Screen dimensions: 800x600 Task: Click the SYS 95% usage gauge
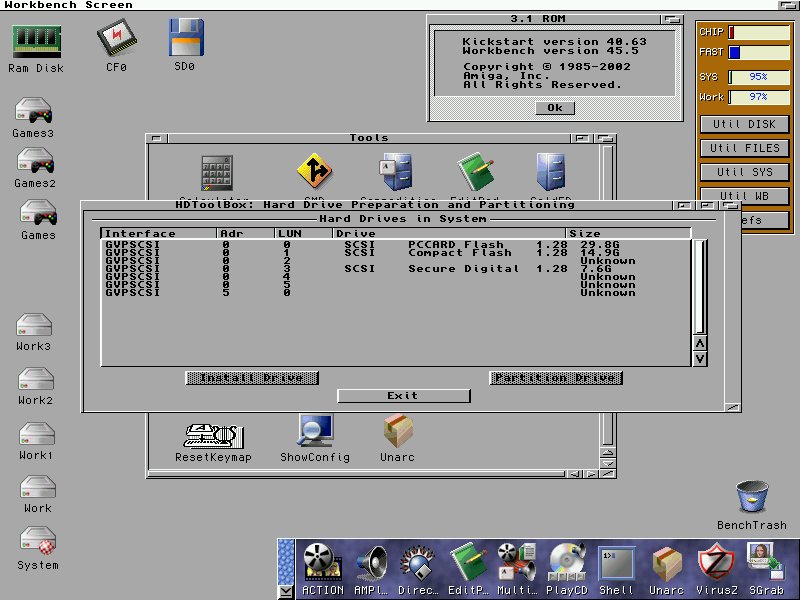pos(759,77)
